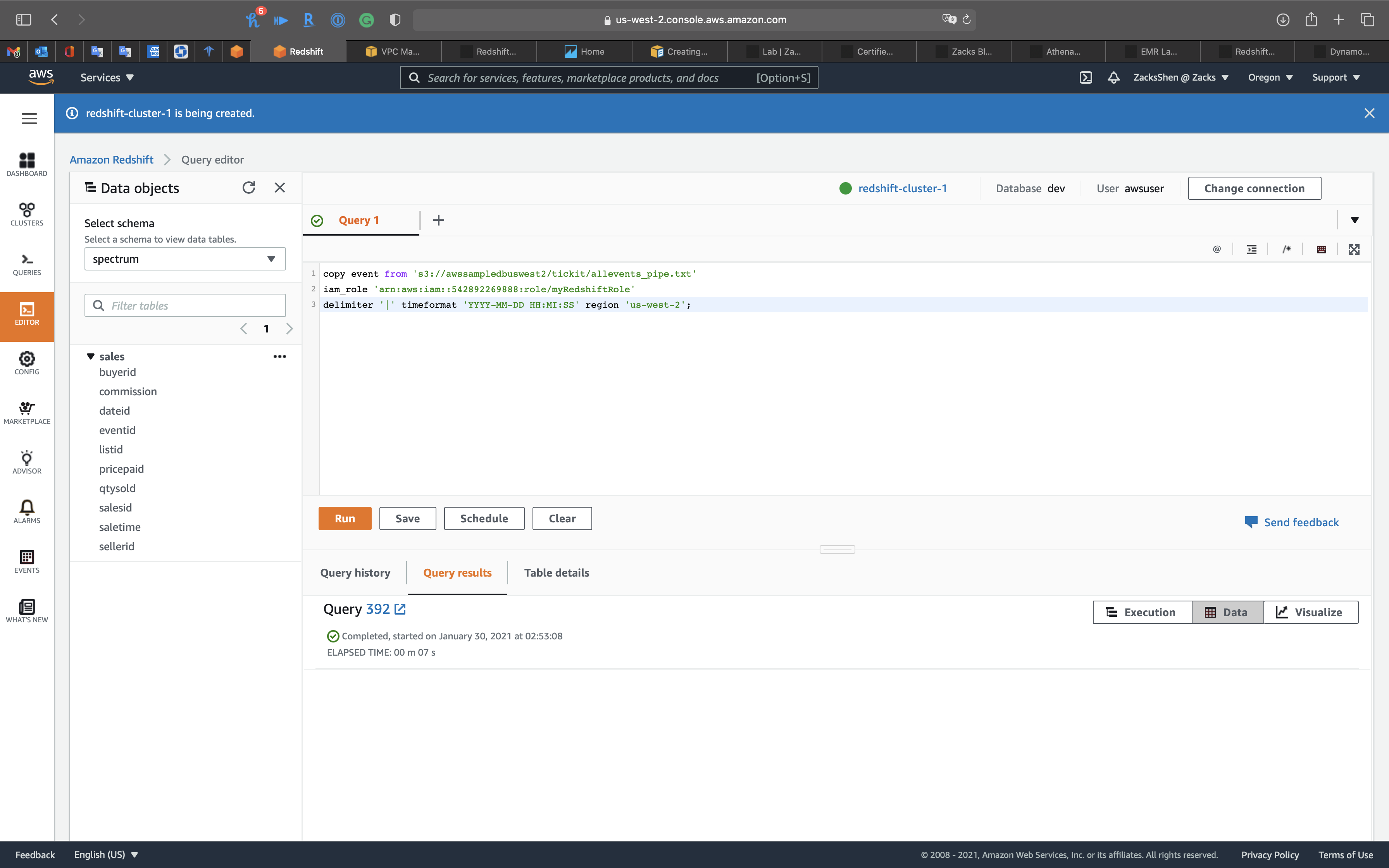Click the orange Run button
The width and height of the screenshot is (1389, 868).
345,518
